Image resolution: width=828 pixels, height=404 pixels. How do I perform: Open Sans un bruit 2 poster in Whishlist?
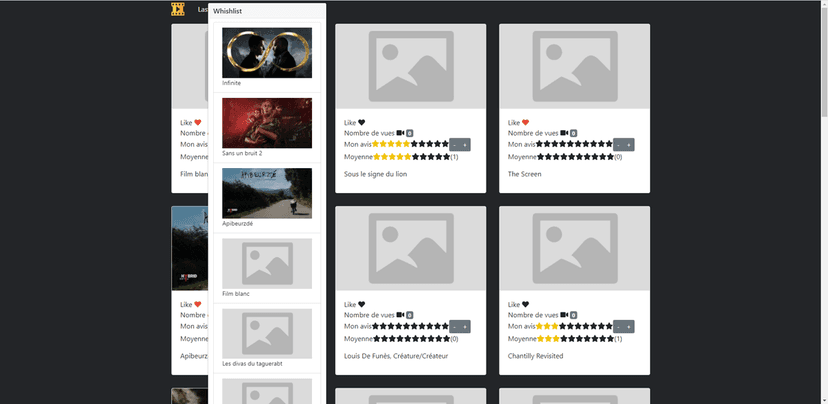[x=267, y=123]
